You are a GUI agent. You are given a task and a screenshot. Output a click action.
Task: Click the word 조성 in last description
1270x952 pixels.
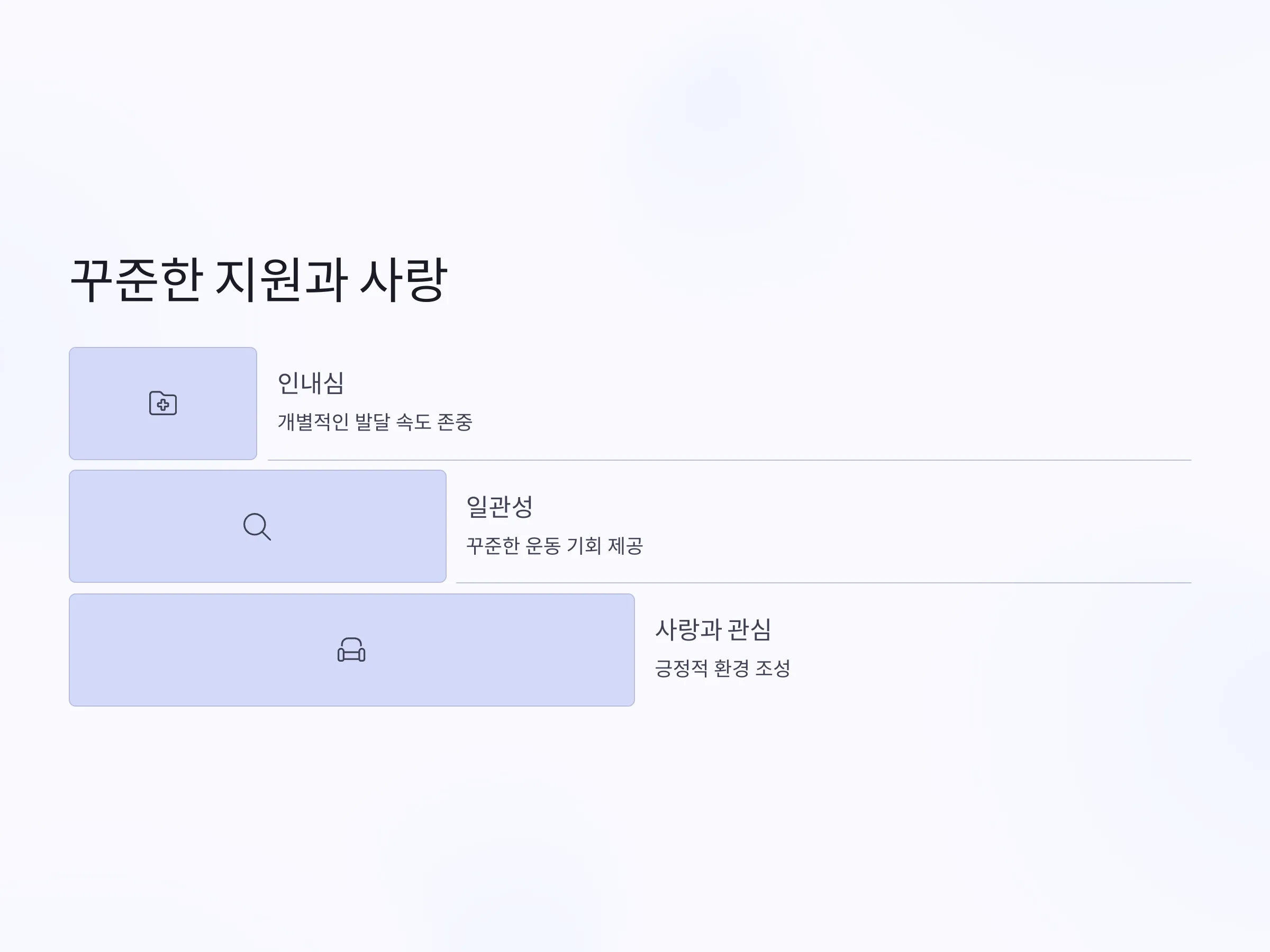(773, 668)
